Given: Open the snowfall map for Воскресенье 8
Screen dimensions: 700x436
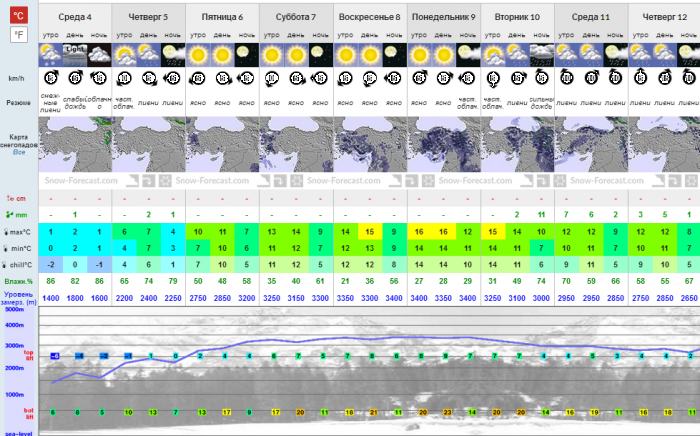Looking at the screenshot, I should tap(370, 144).
